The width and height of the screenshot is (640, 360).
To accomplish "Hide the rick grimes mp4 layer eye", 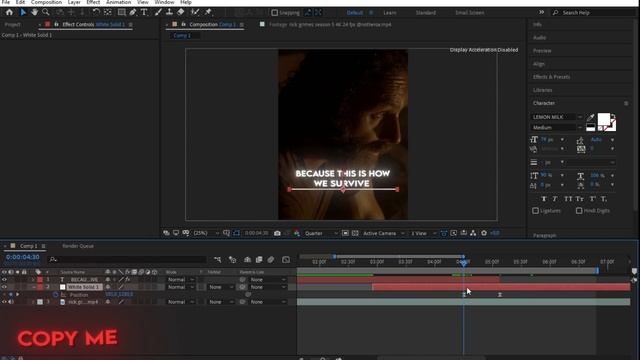I will click(4, 302).
